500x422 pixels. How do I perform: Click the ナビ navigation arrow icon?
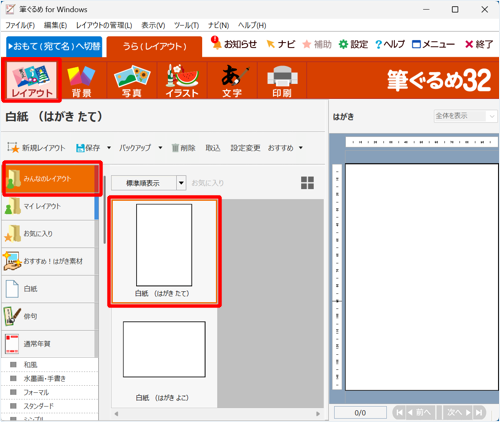point(270,44)
